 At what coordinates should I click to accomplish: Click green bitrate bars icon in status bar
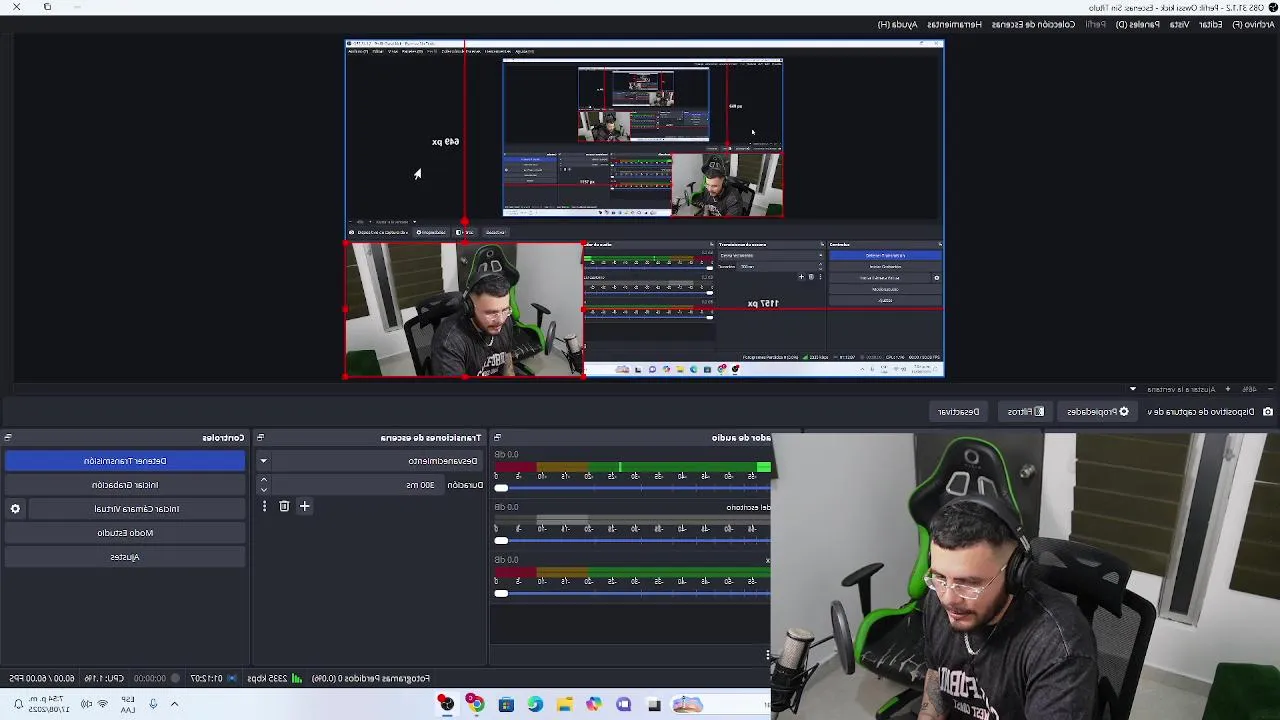[297, 678]
